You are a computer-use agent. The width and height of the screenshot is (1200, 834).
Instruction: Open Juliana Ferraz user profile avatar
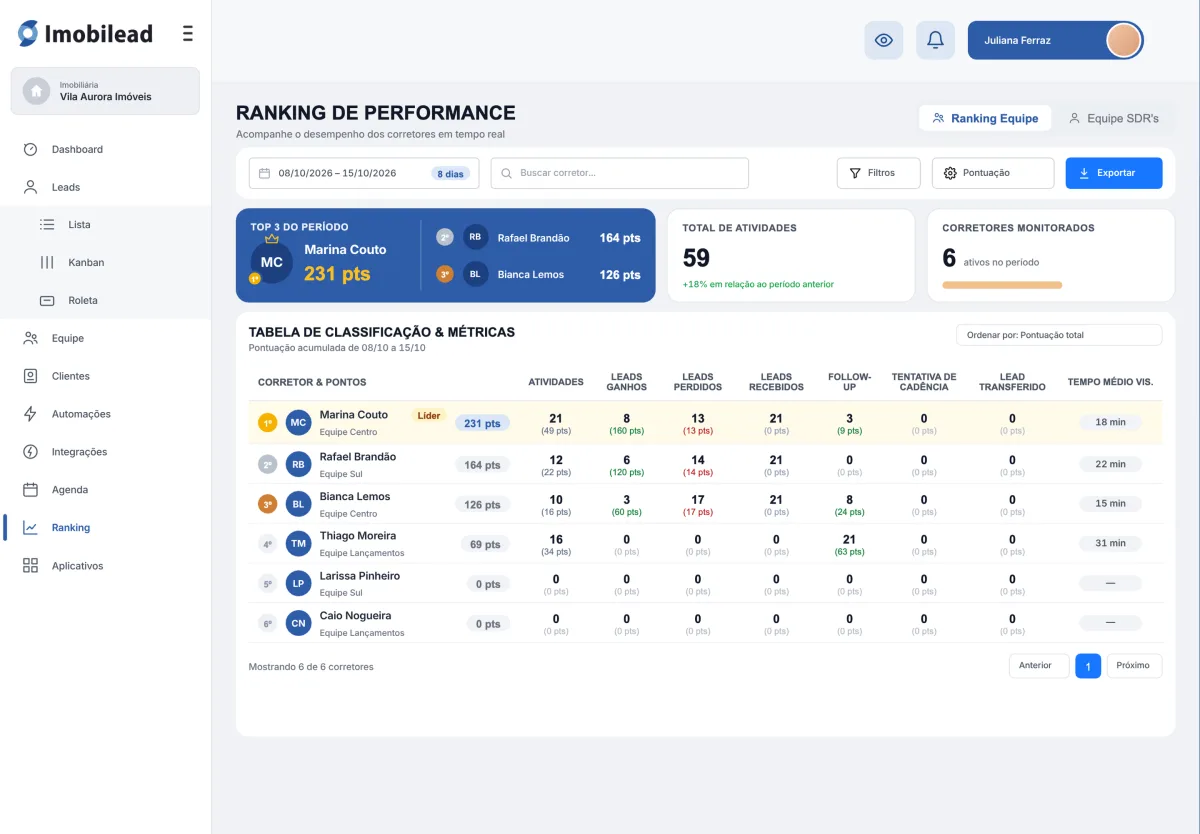(x=1123, y=40)
